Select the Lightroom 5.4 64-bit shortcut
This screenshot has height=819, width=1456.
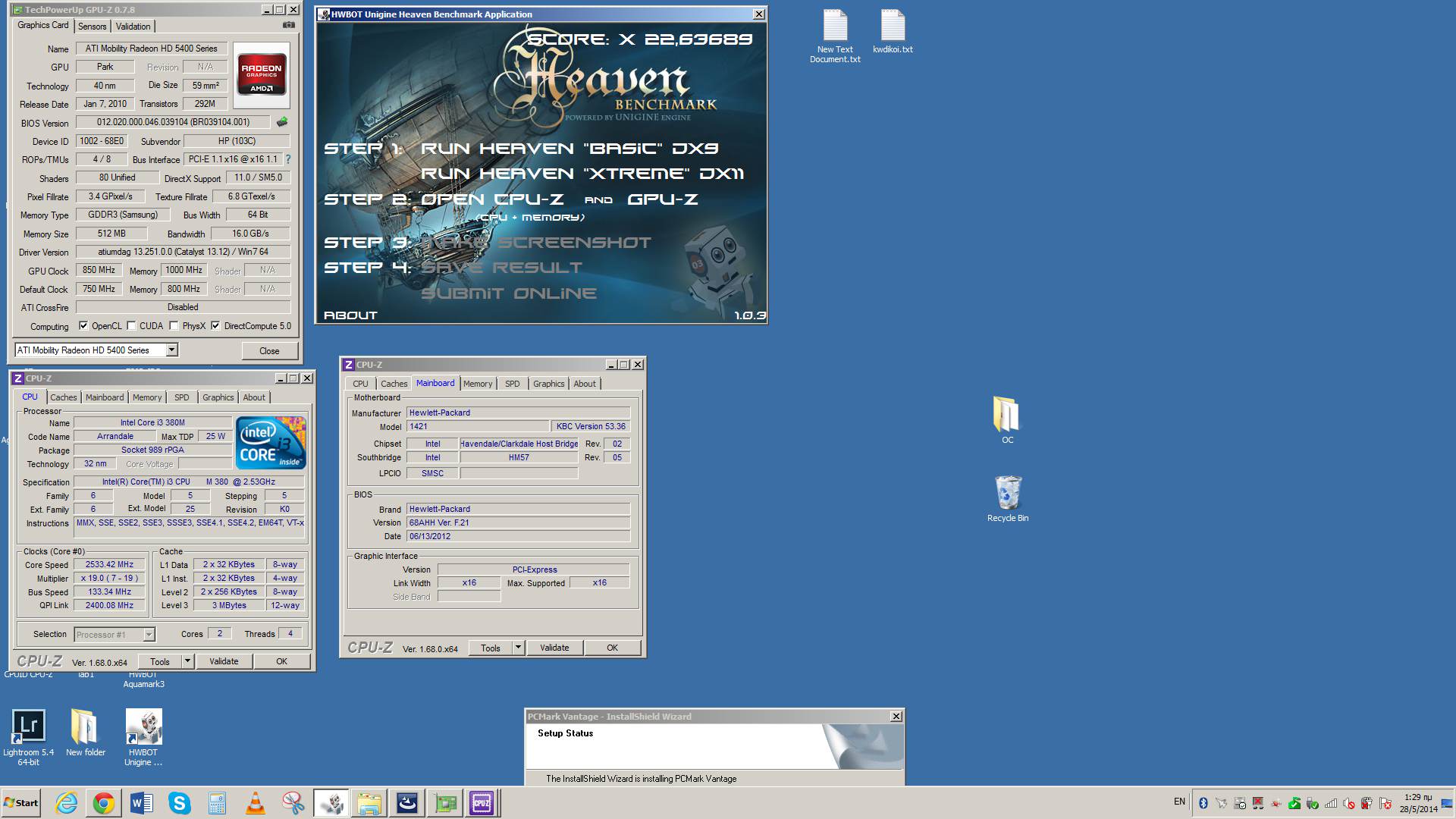point(28,737)
